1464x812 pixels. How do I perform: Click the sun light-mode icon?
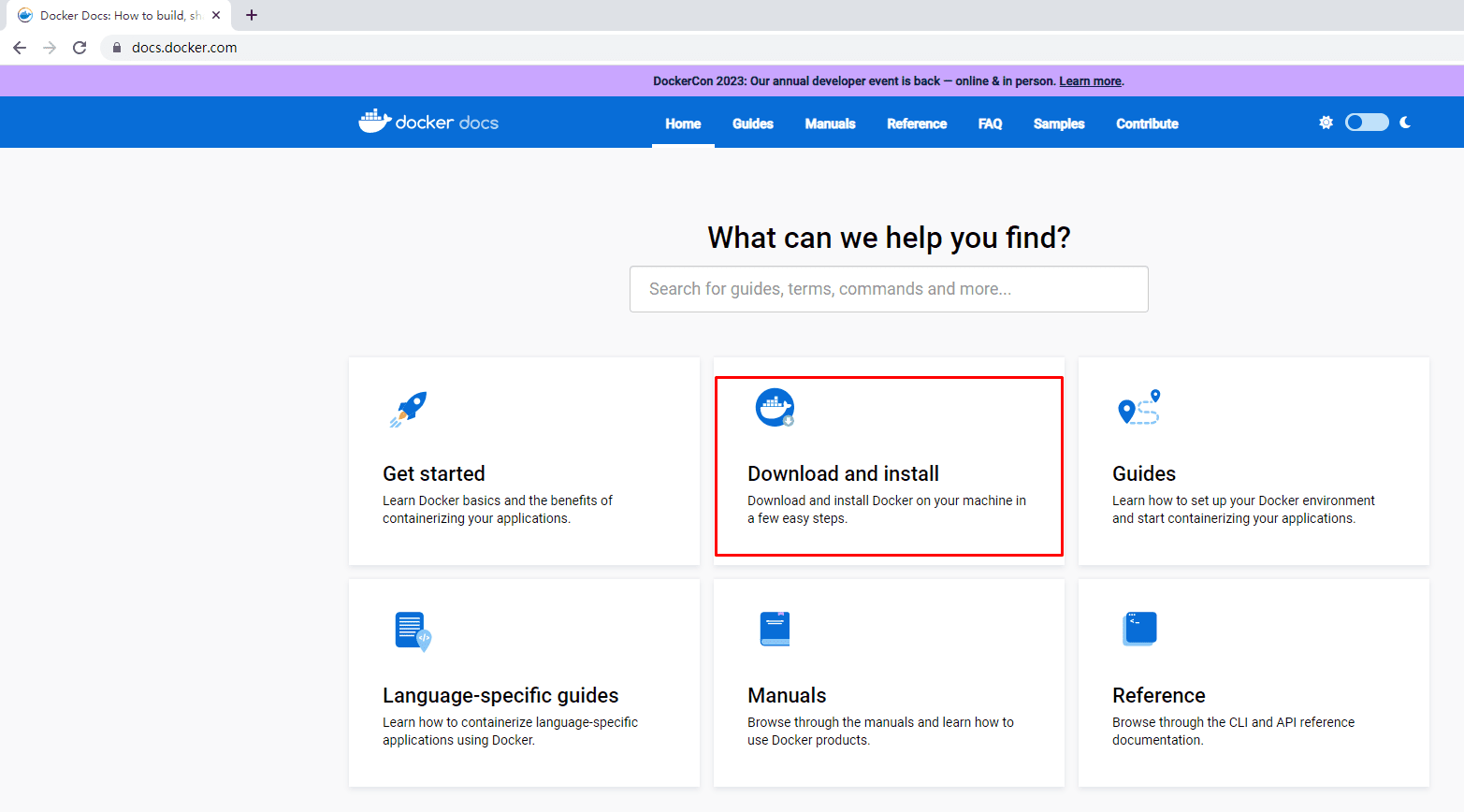[1326, 123]
